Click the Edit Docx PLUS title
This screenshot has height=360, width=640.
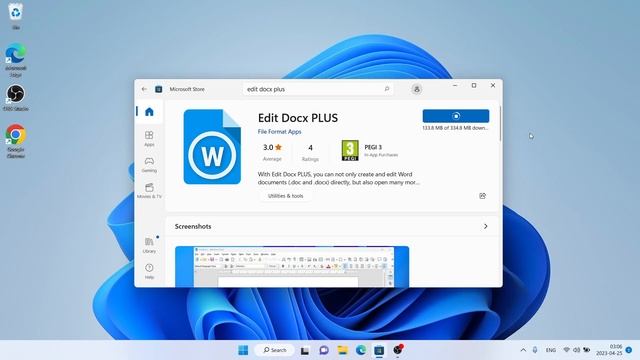point(298,118)
